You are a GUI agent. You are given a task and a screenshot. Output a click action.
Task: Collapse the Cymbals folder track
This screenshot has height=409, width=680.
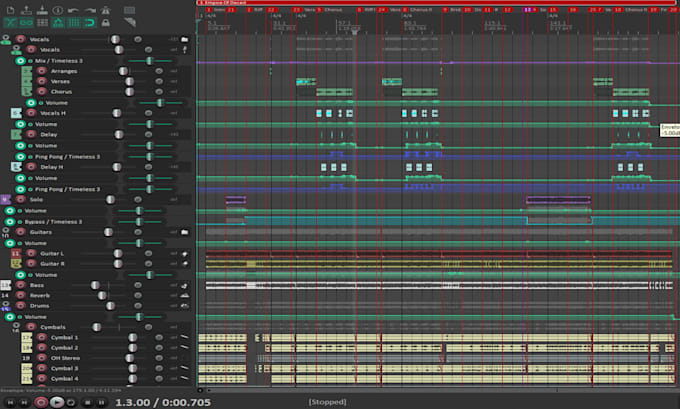pyautogui.click(x=16, y=327)
